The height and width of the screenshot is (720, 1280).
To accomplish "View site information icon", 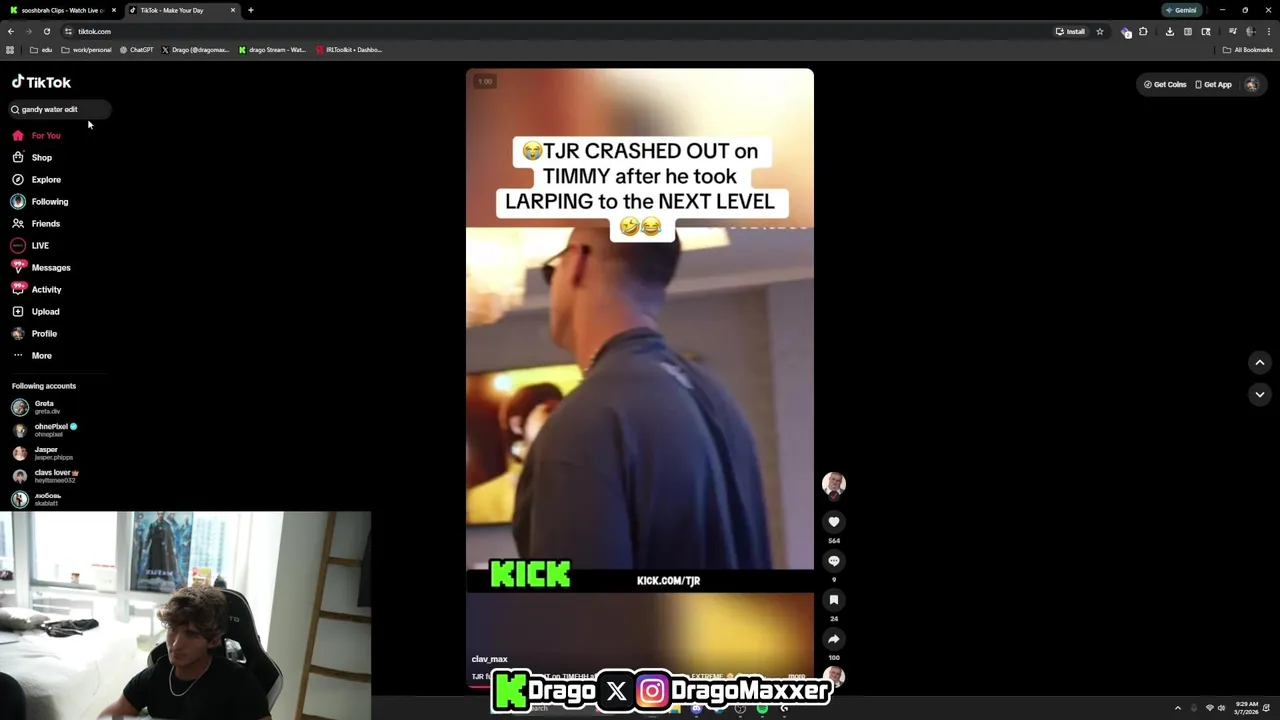I will point(68,31).
